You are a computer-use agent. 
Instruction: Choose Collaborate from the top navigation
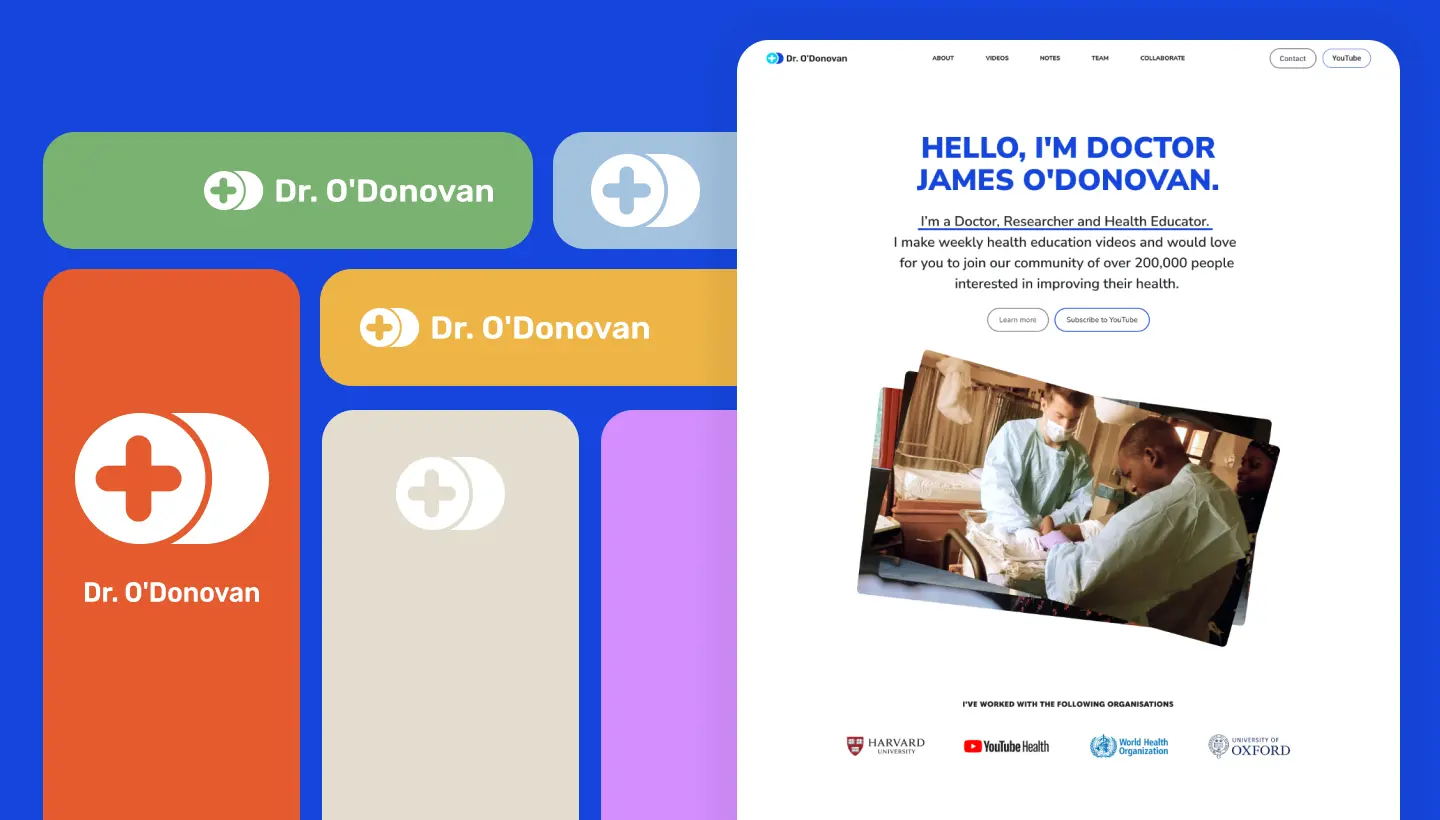point(1162,58)
